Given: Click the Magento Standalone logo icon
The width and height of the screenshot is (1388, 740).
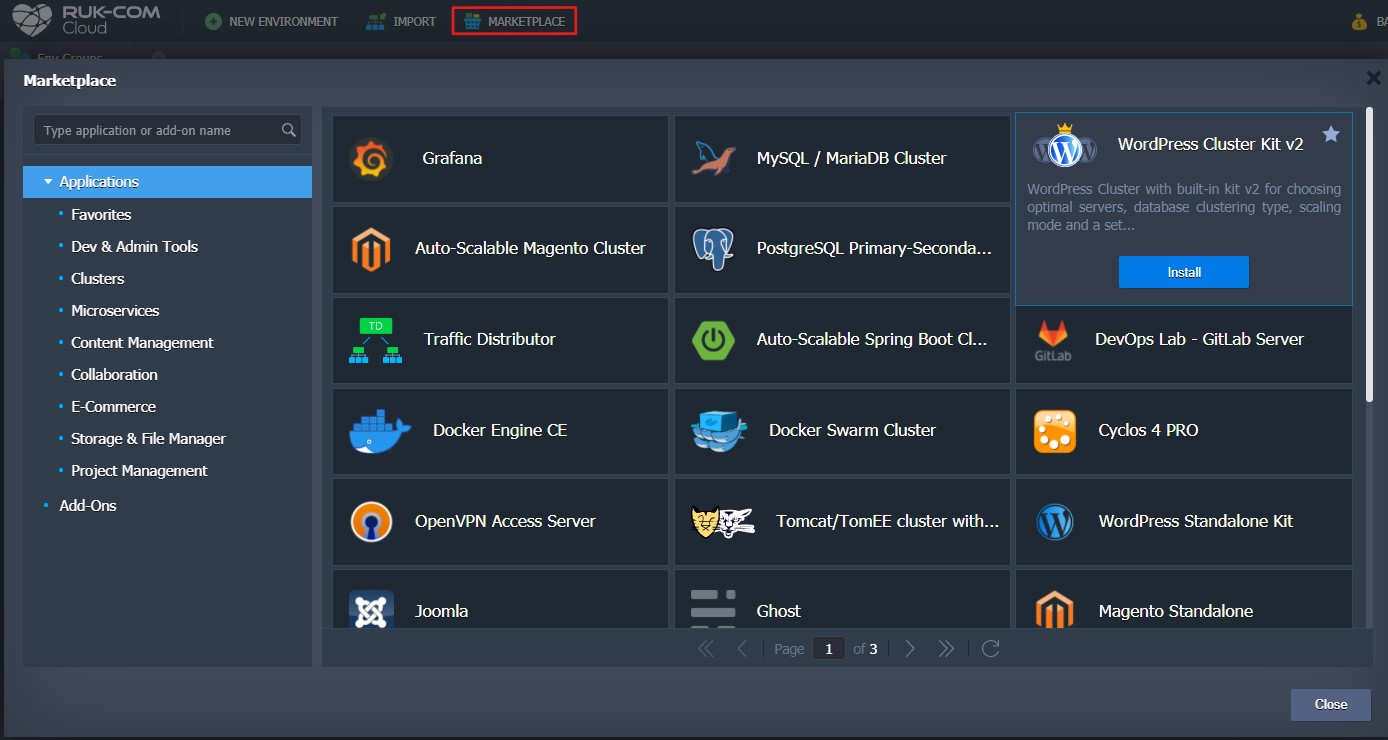Looking at the screenshot, I should click(x=1055, y=610).
